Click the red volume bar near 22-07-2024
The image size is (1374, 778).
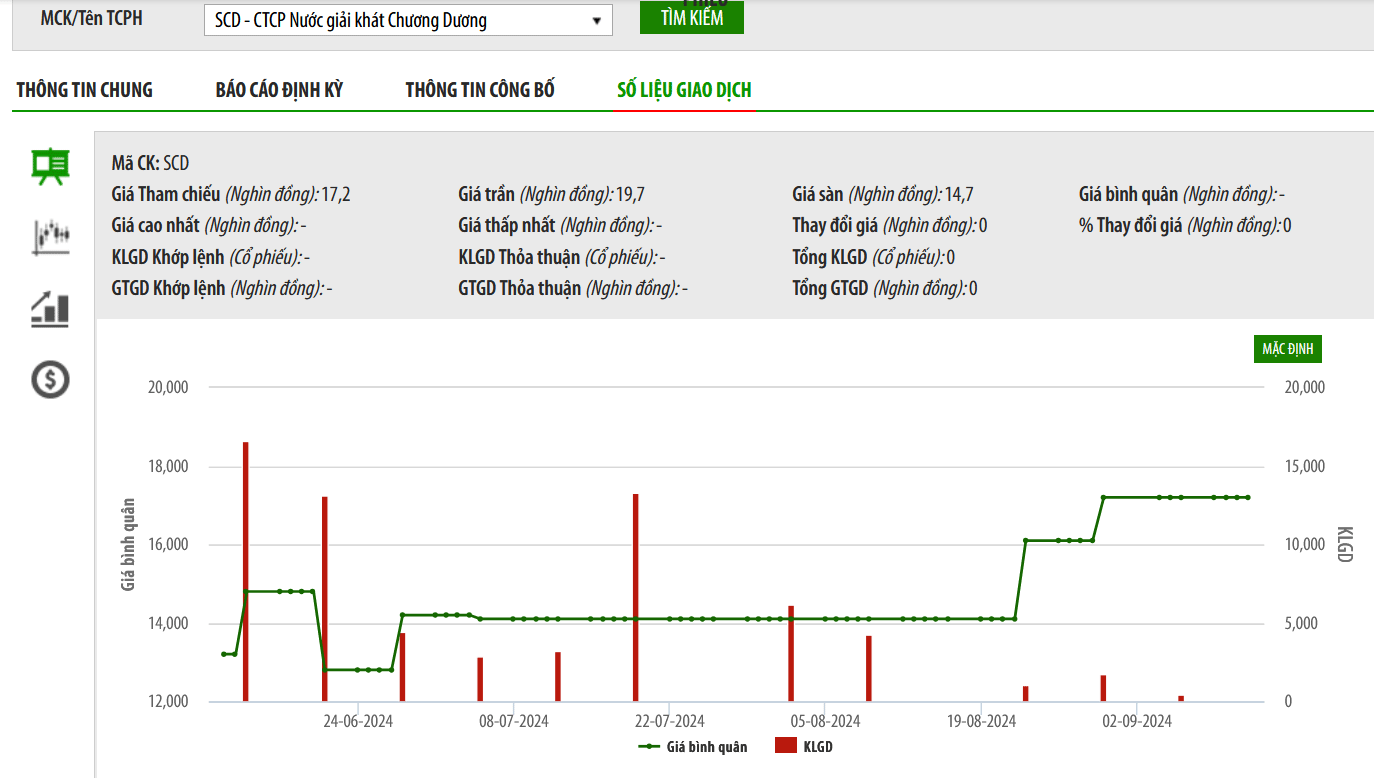(635, 597)
